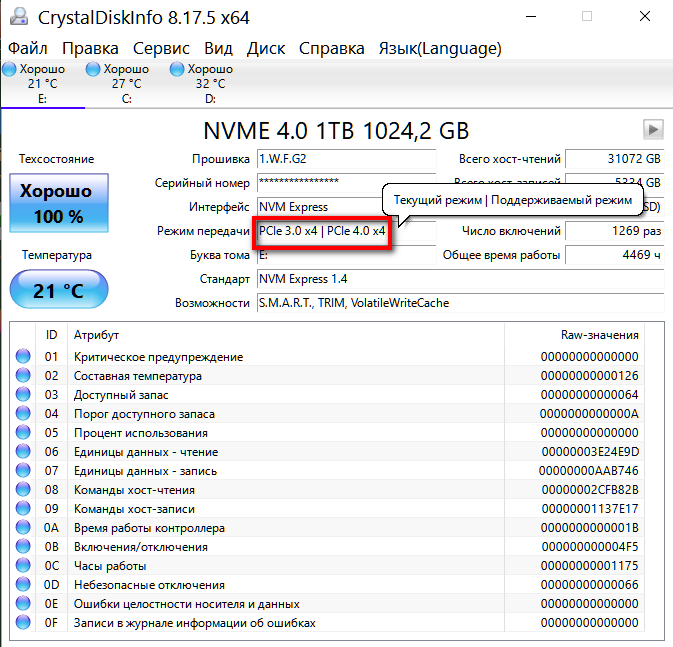
Task: Click status icon of attribute 07 row
Action: tap(23, 470)
